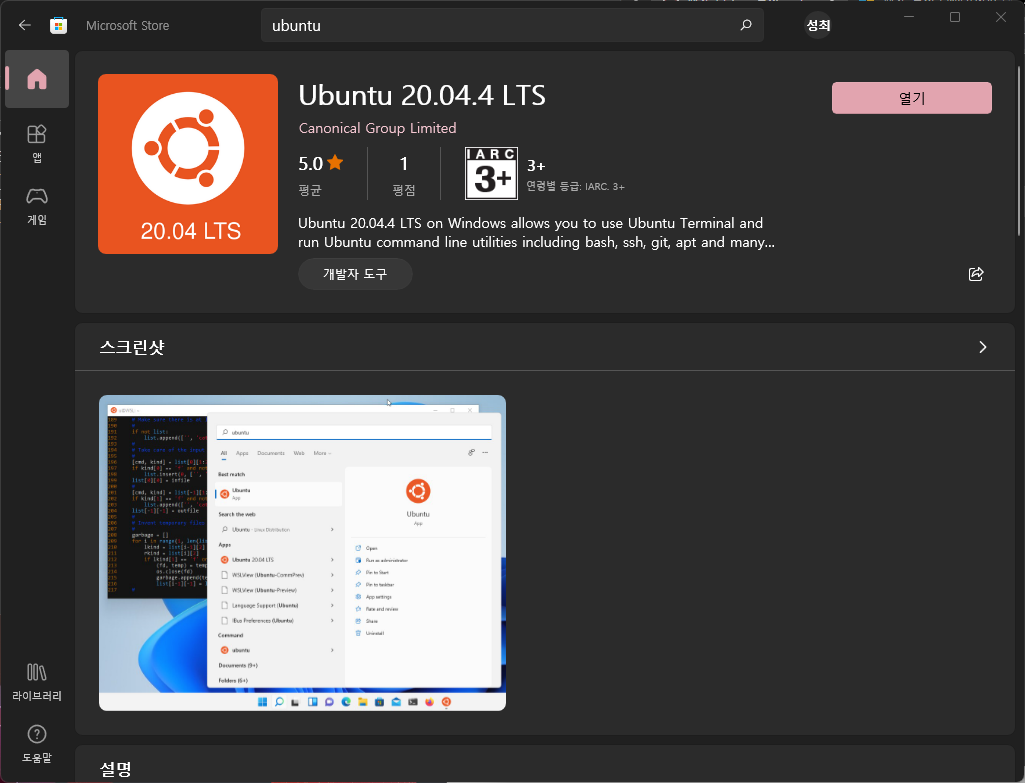Maximize the Microsoft Store window
This screenshot has width=1025, height=783.
coord(955,17)
